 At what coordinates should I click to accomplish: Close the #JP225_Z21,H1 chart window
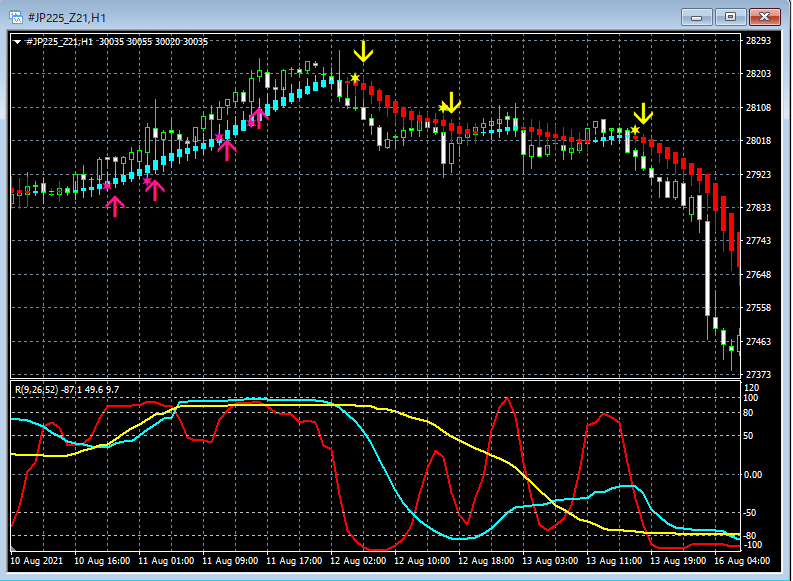pyautogui.click(x=765, y=17)
